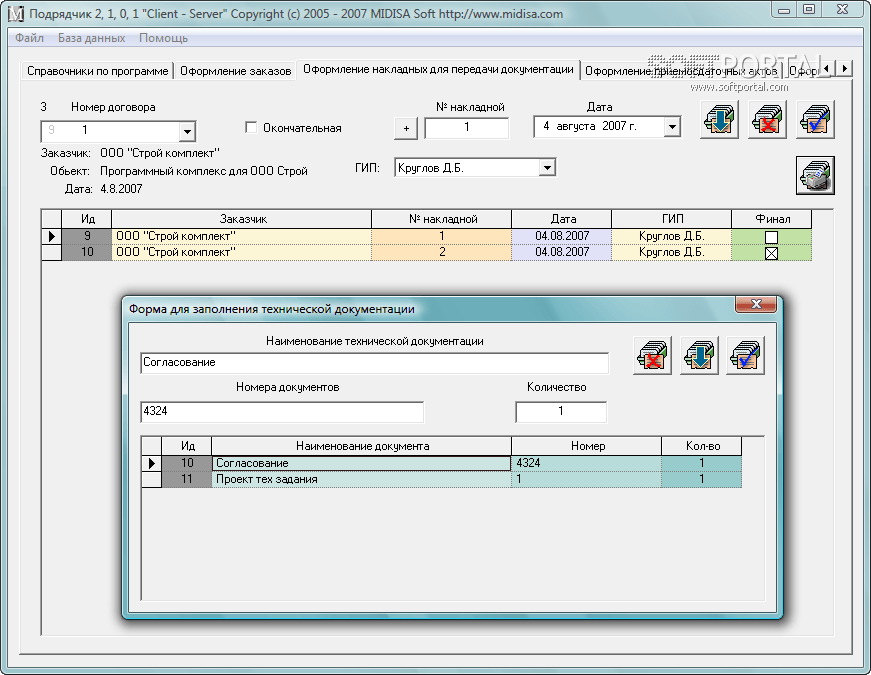The width and height of the screenshot is (871, 675).
Task: Switch to Оформление заказов tab
Action: pyautogui.click(x=236, y=71)
